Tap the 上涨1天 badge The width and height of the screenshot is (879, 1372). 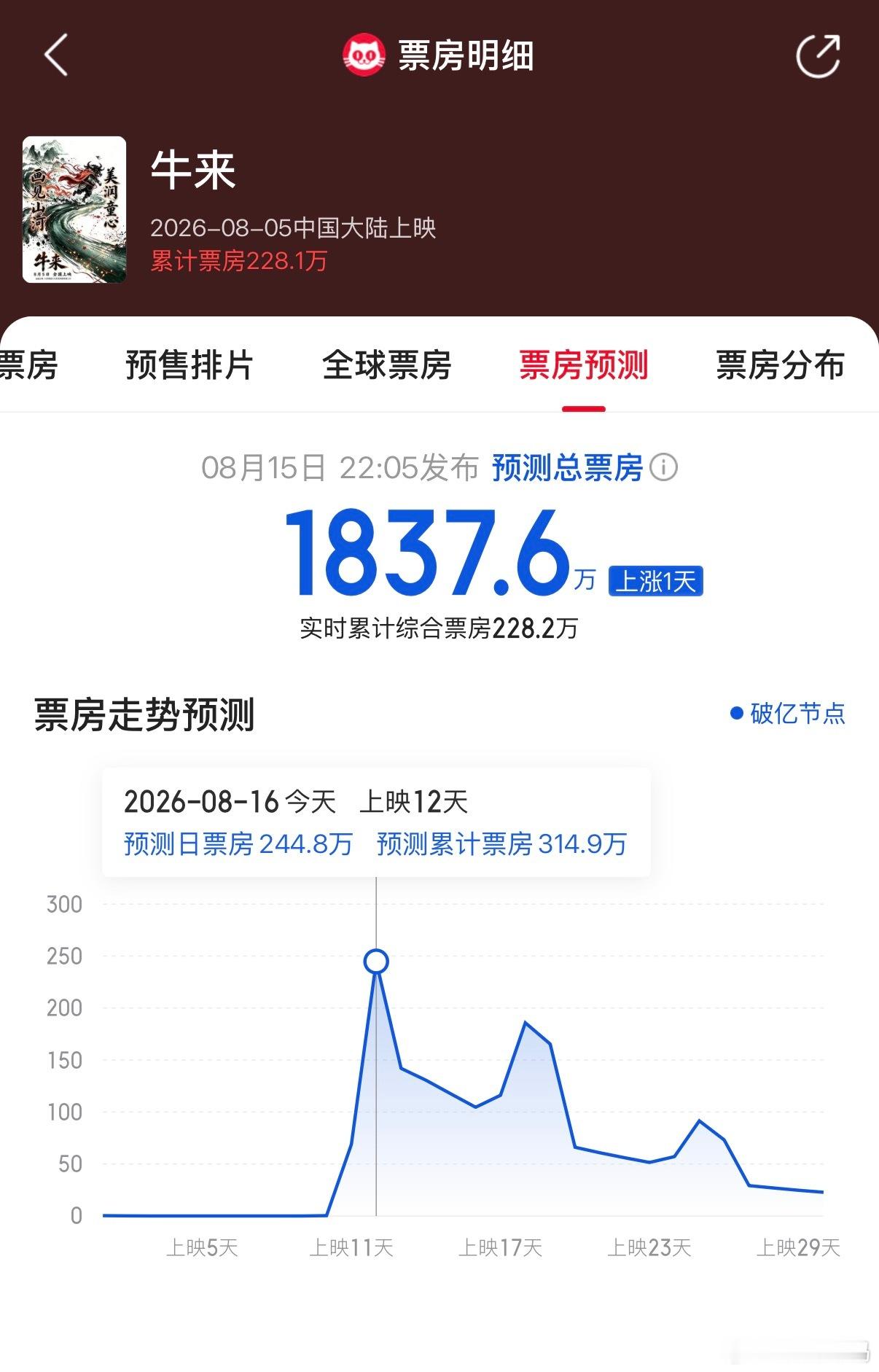point(656,581)
